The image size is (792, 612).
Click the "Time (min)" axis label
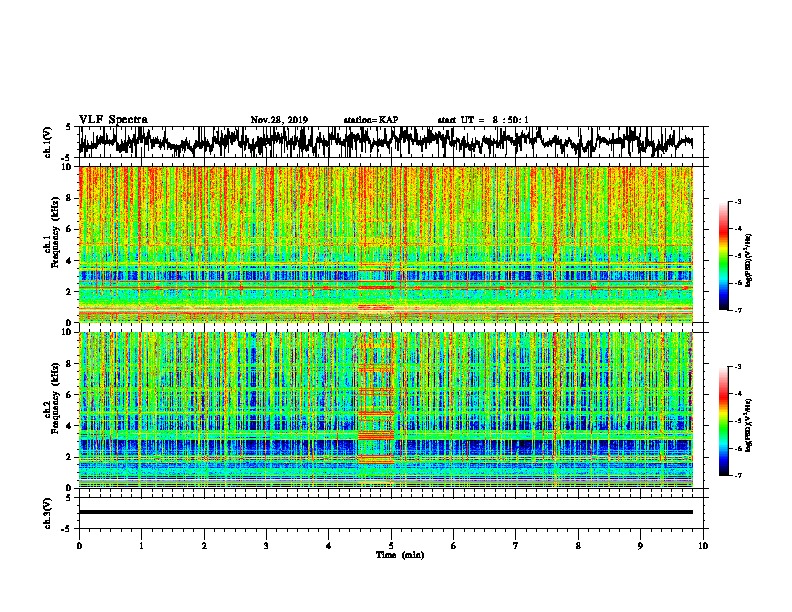tap(400, 555)
